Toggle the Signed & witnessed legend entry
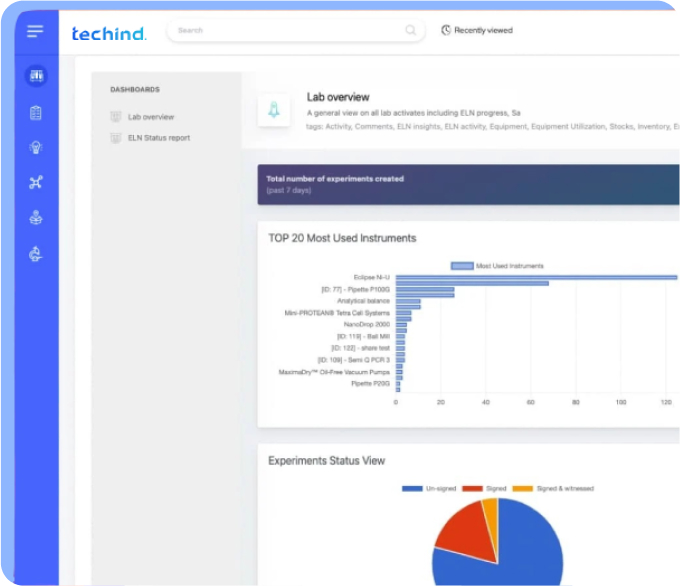This screenshot has height=586, width=680. [553, 488]
